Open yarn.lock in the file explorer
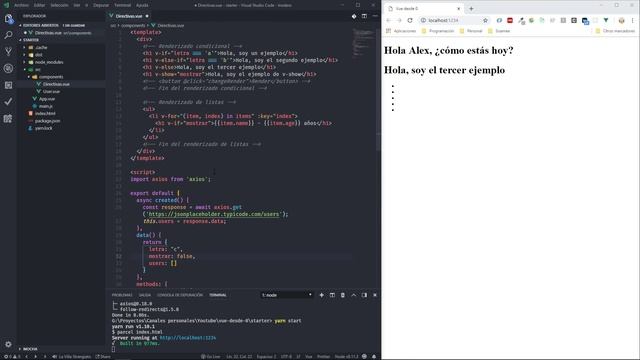Screen dimensions: 640x360 tap(43, 128)
